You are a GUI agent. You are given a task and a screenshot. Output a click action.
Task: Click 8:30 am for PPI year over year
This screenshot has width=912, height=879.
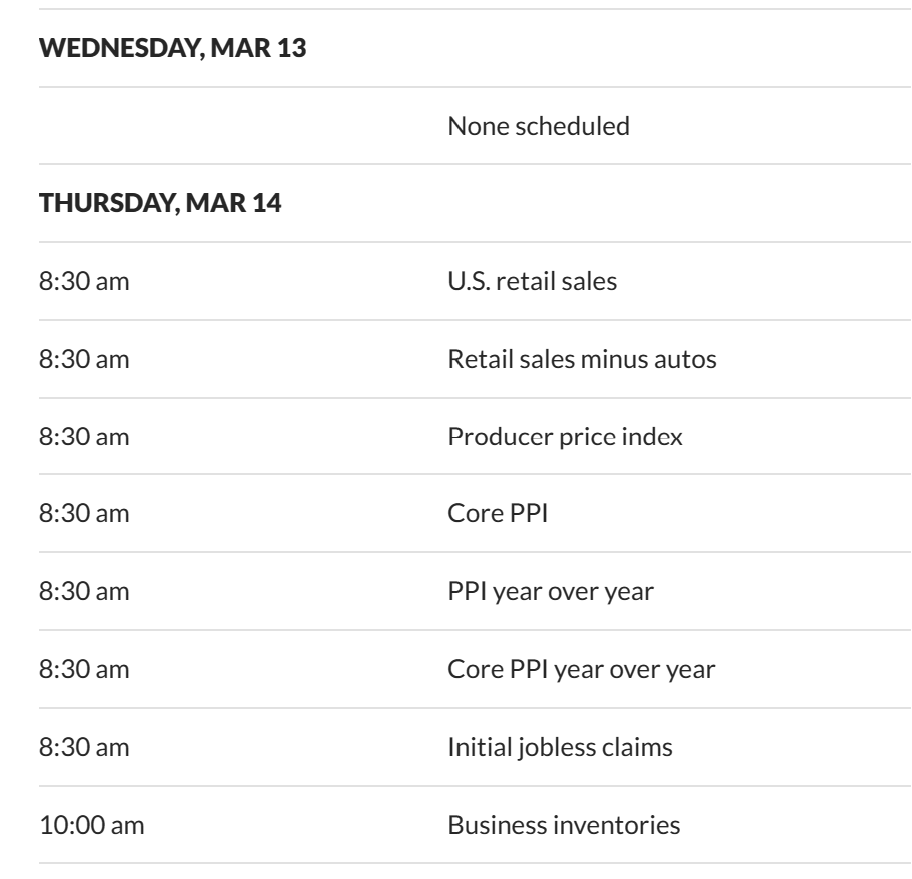(83, 592)
